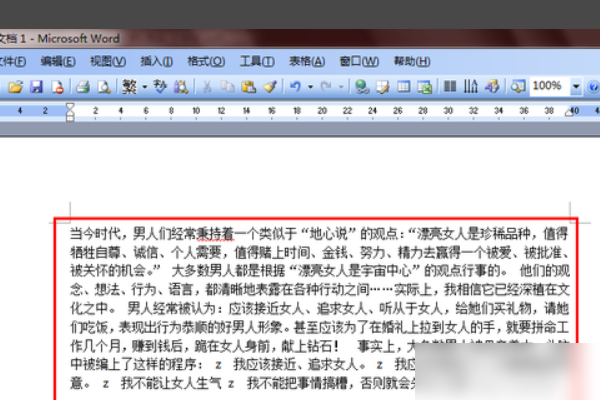Open the 格式(O) menu
Viewport: 600px width, 400px height.
click(206, 61)
